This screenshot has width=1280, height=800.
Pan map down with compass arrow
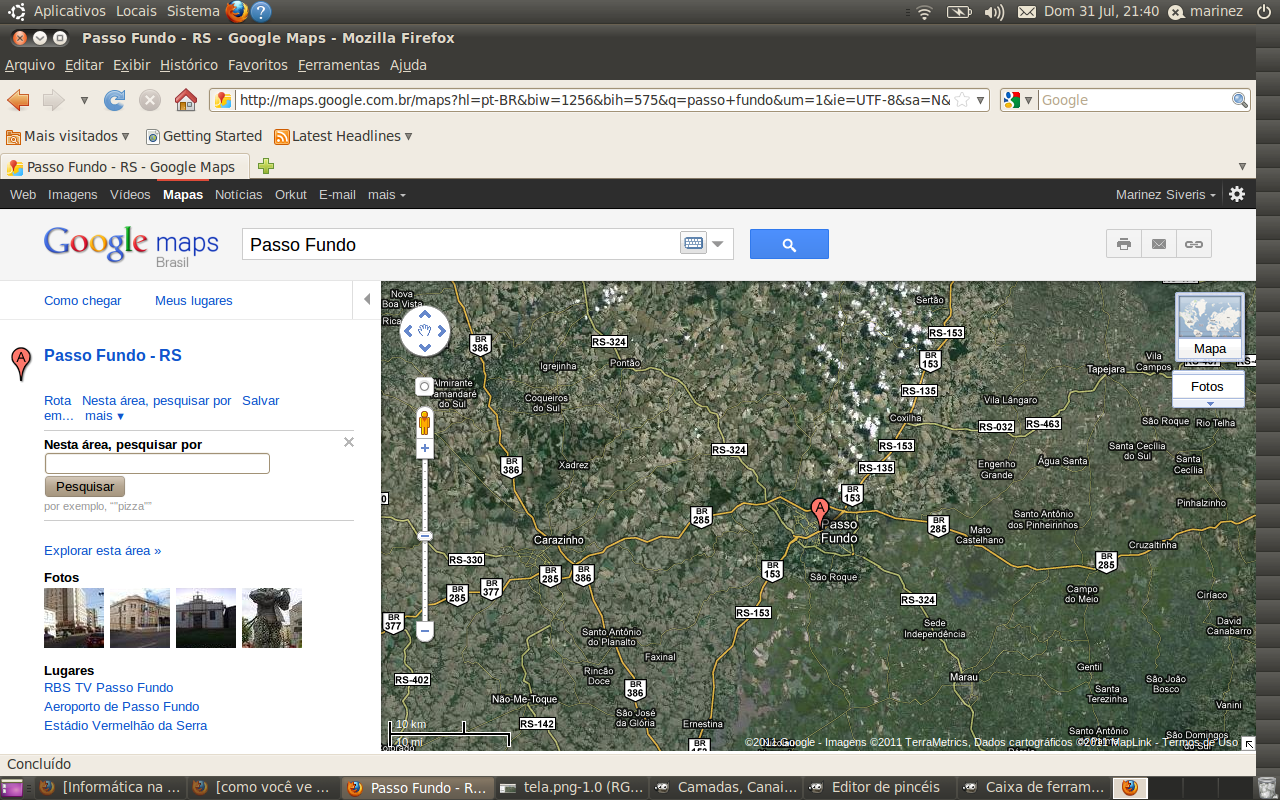425,348
